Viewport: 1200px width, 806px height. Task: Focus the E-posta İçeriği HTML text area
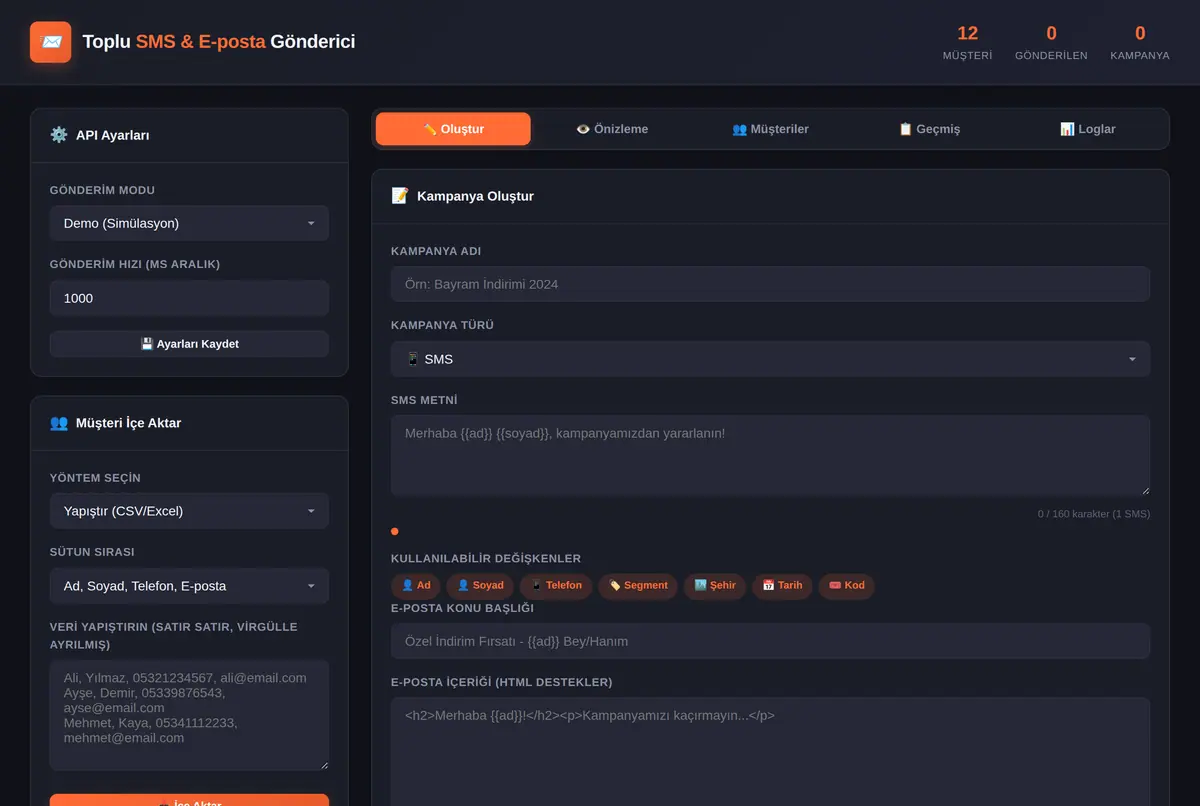[770, 752]
